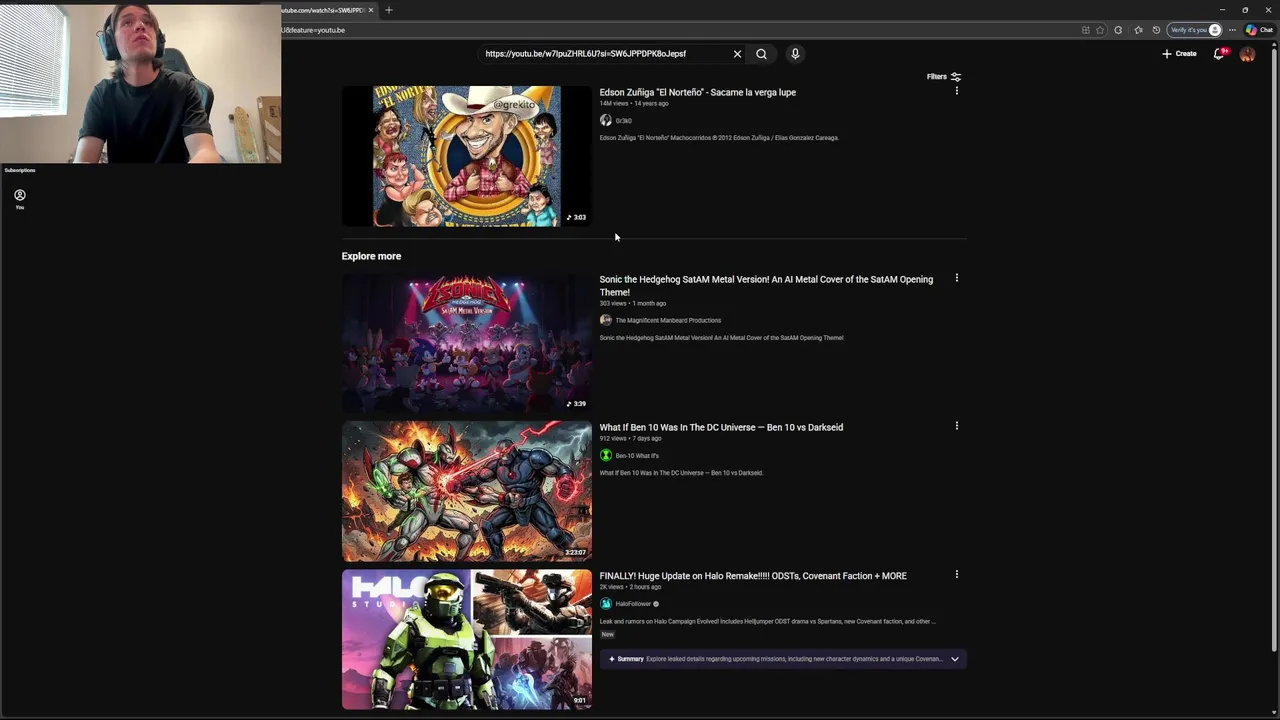Open options menu for Edson Zuñiga video
Screen dimensions: 1280x720
[957, 91]
